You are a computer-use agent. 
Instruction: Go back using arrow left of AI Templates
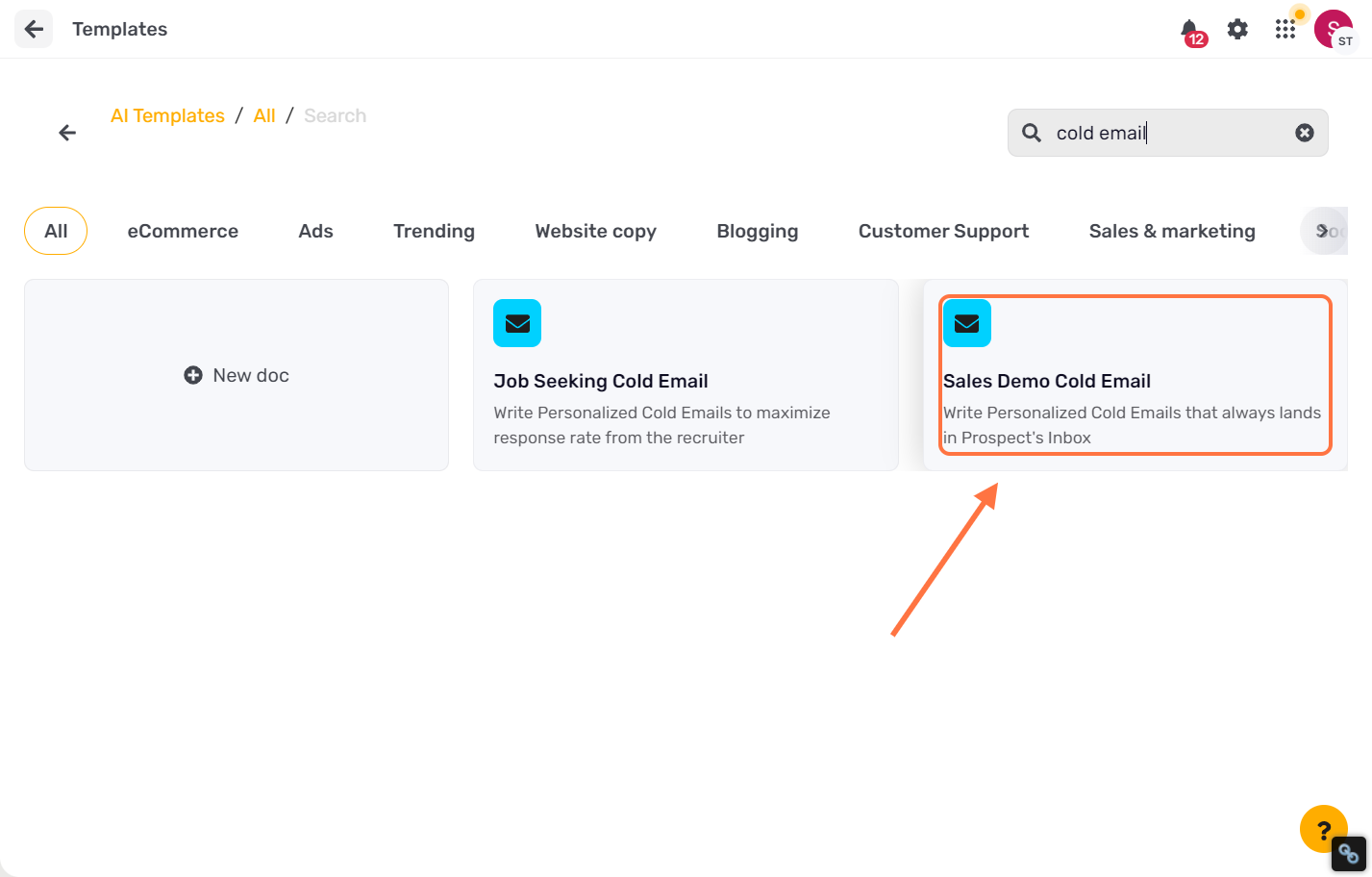click(67, 133)
